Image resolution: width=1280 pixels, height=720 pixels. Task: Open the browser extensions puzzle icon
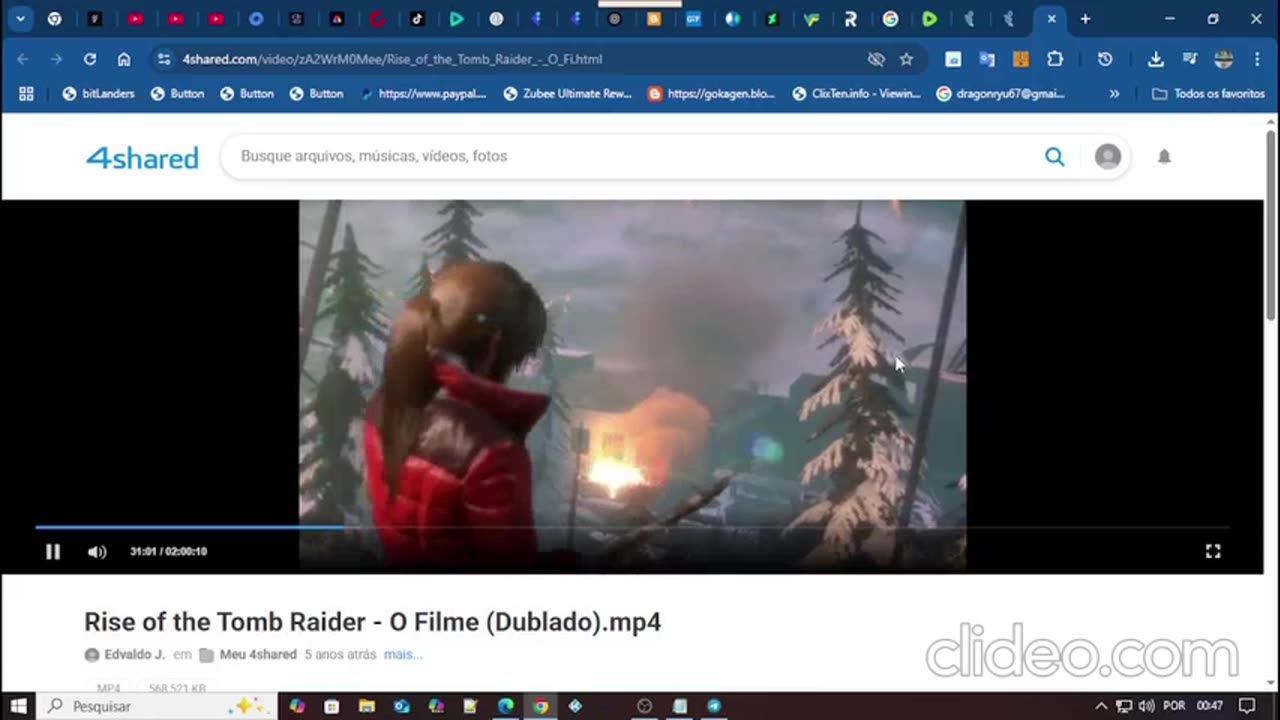pos(1055,59)
